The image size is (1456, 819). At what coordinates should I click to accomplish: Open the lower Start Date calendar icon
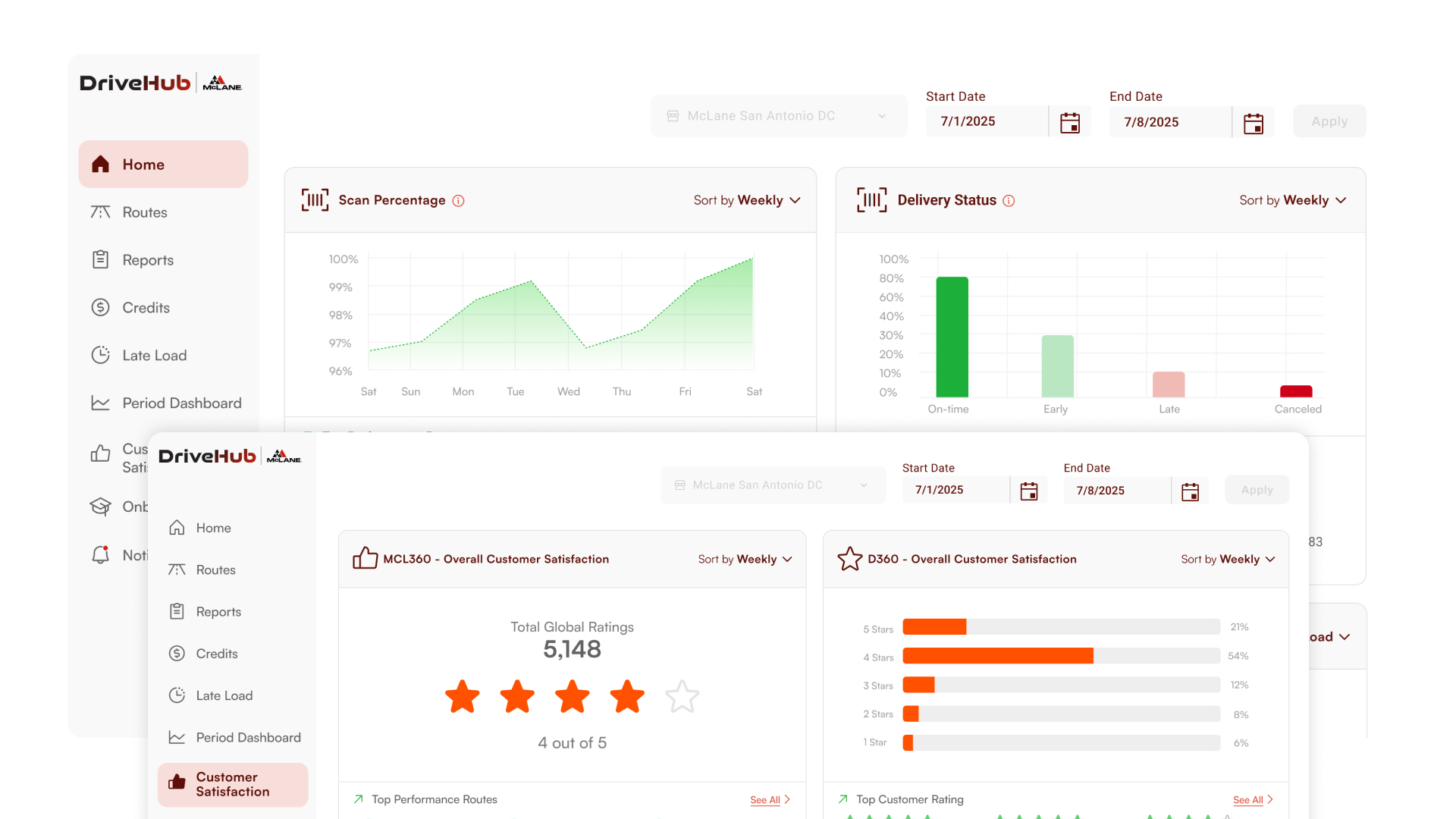tap(1029, 491)
